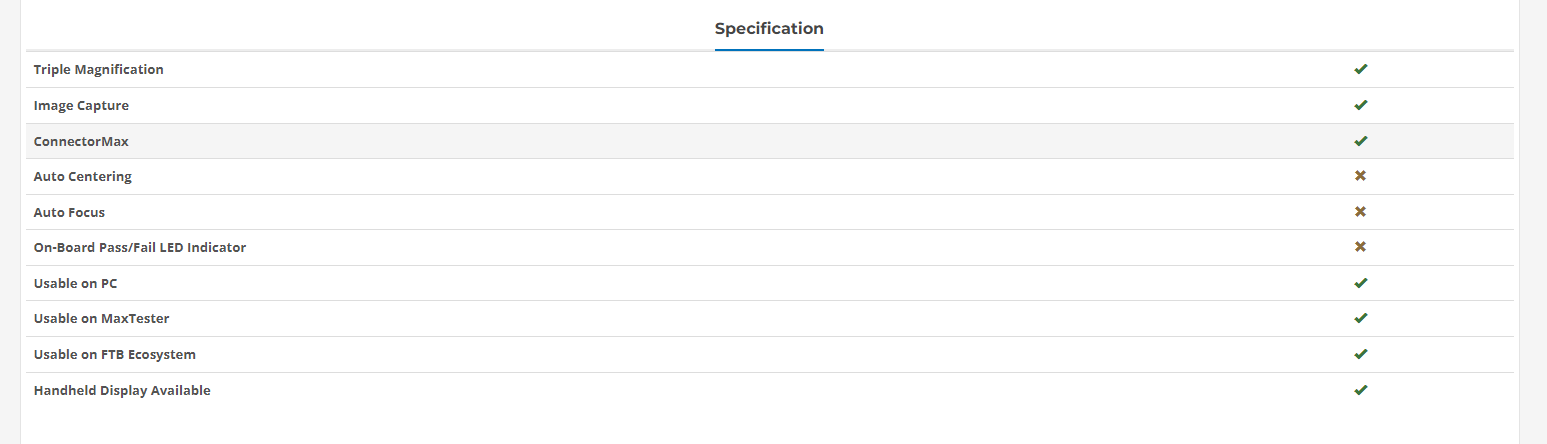Select the Triple Magnification row label

[x=98, y=70]
